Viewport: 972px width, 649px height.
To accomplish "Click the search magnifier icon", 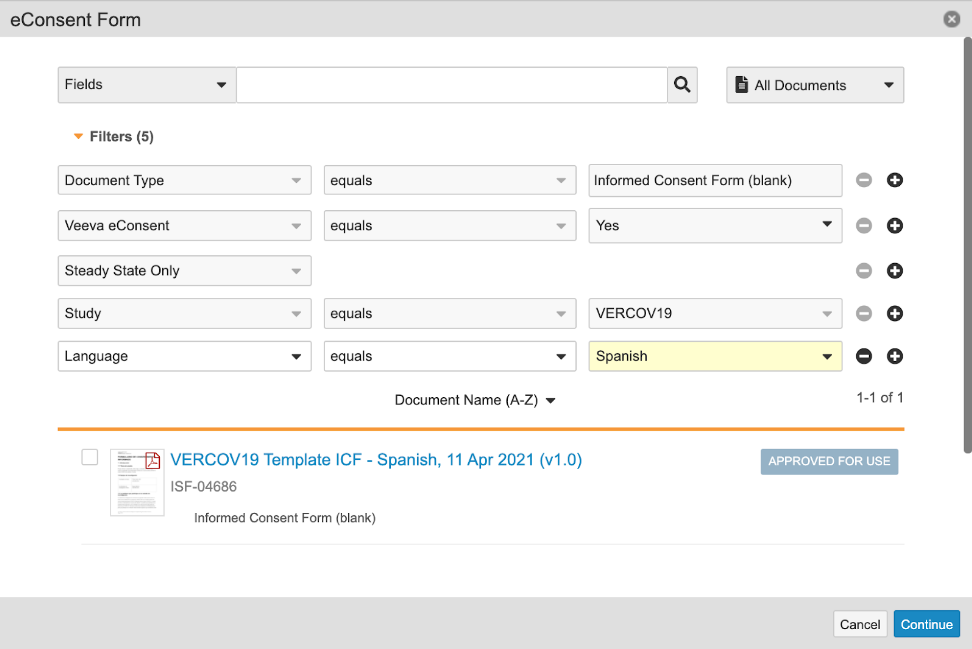I will [x=682, y=85].
